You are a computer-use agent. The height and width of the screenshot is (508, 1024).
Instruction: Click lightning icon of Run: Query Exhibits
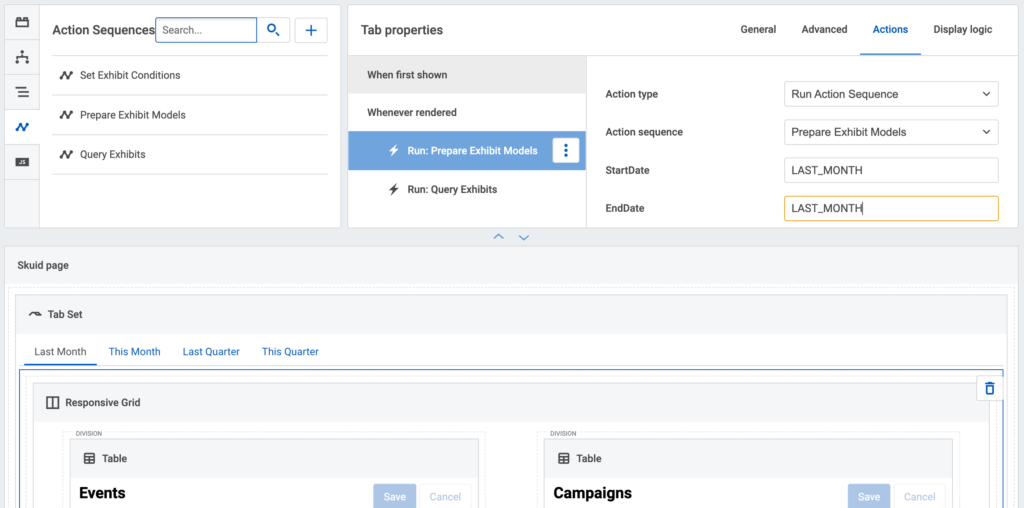394,189
